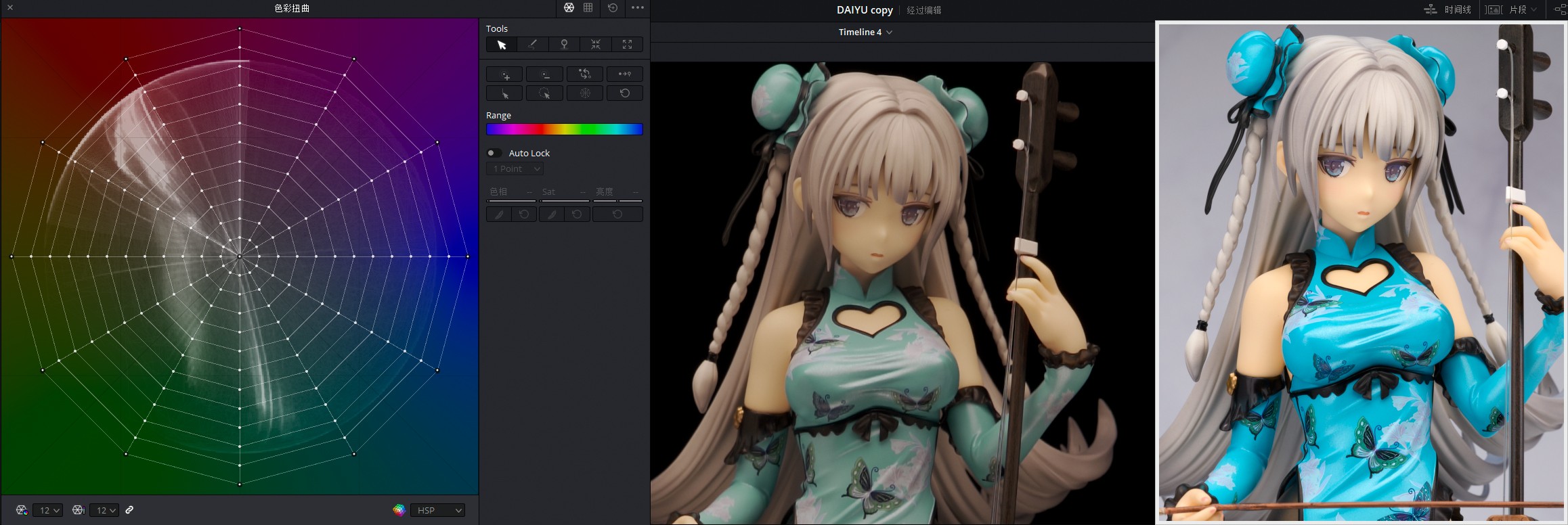Click the Range hue spectrum bar
Image resolution: width=1568 pixels, height=525 pixels.
coord(564,129)
